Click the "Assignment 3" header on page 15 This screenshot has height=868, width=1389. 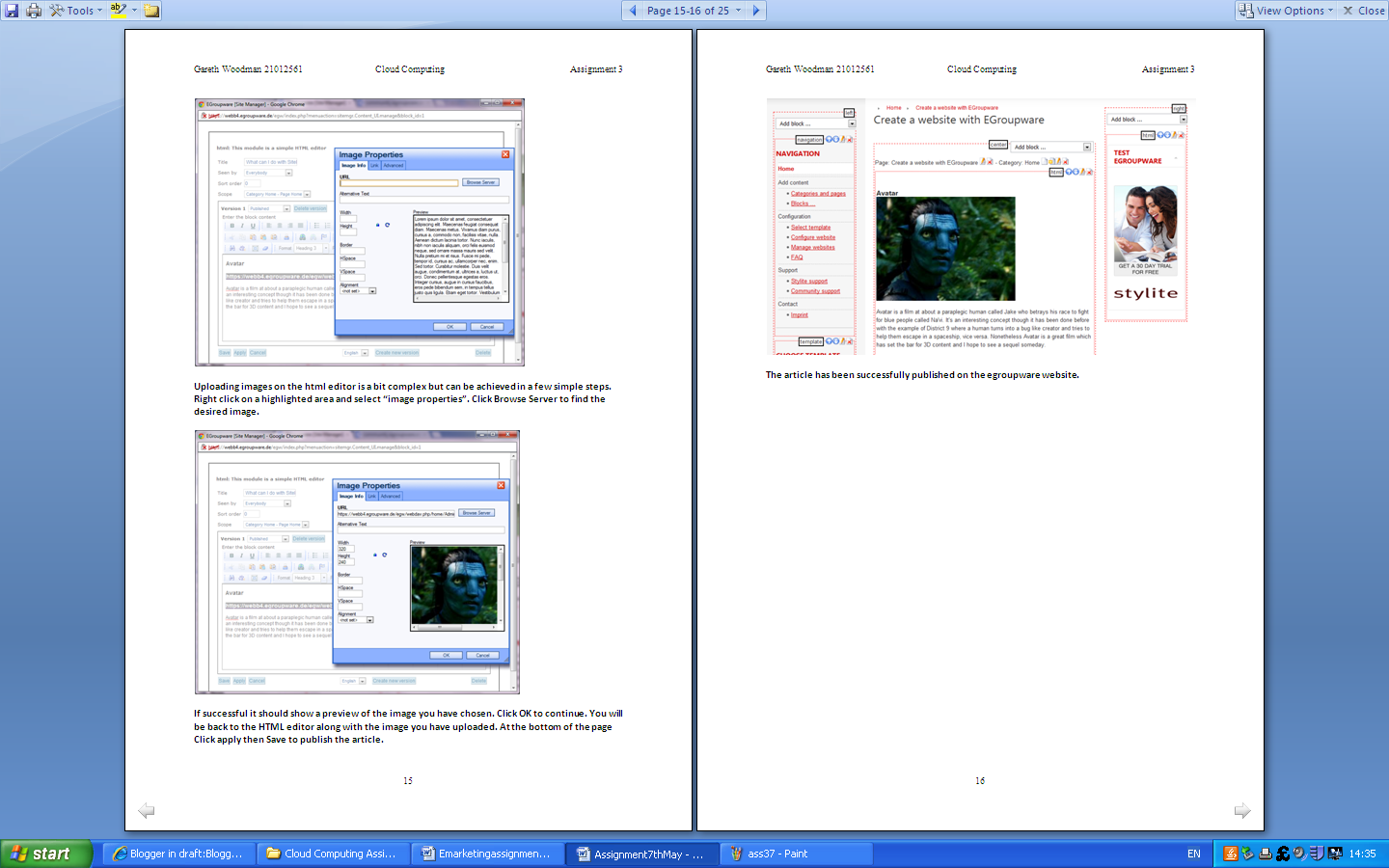pos(596,69)
